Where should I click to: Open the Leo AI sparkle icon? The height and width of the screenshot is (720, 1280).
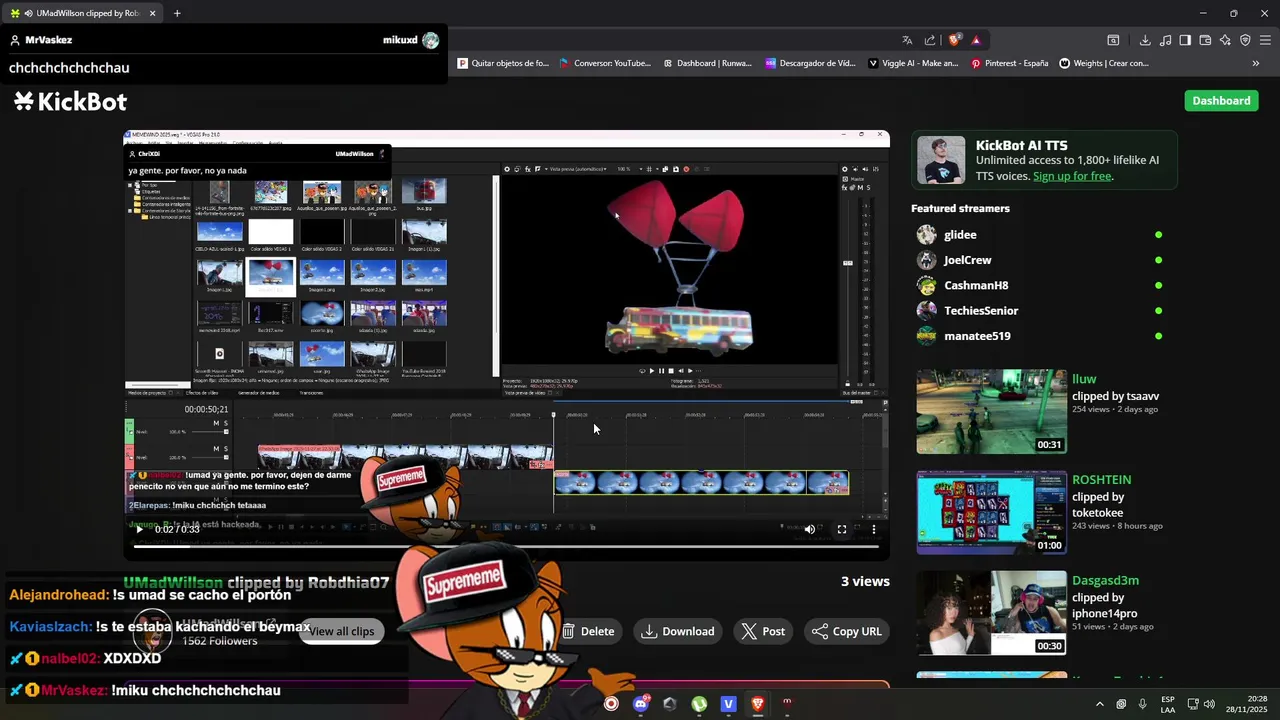click(x=1225, y=40)
